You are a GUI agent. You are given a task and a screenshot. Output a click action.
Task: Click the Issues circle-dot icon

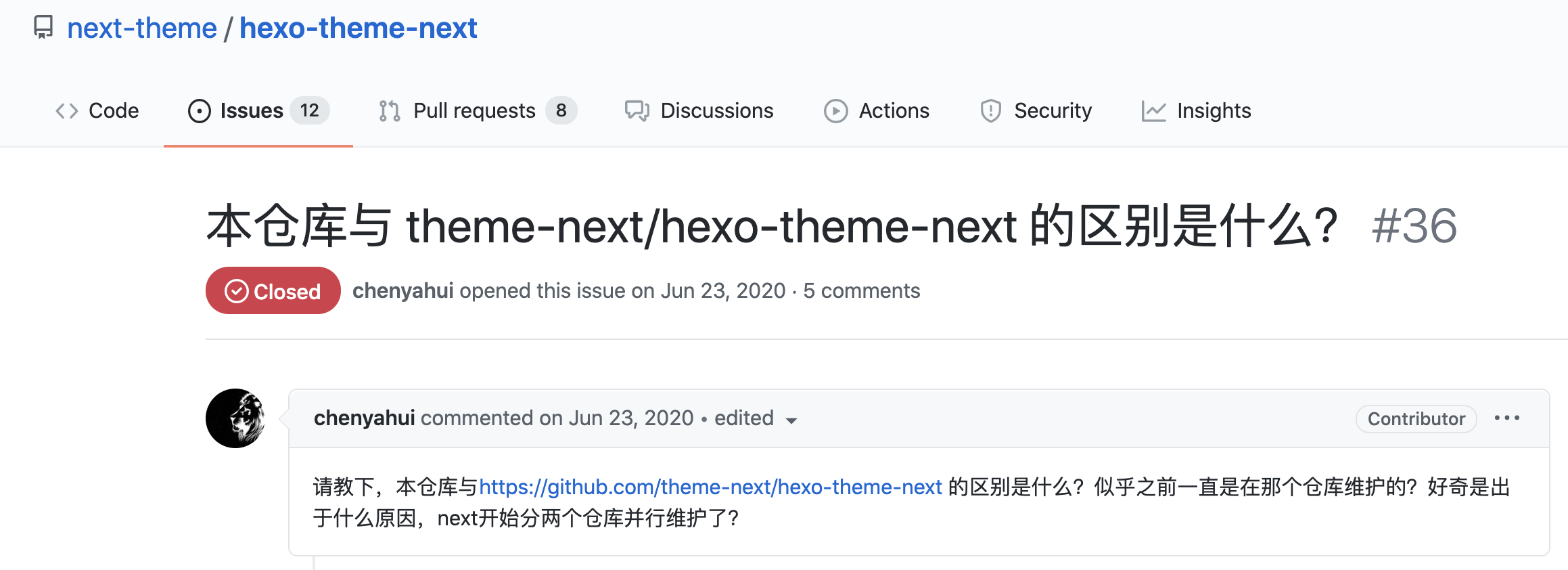[x=199, y=111]
